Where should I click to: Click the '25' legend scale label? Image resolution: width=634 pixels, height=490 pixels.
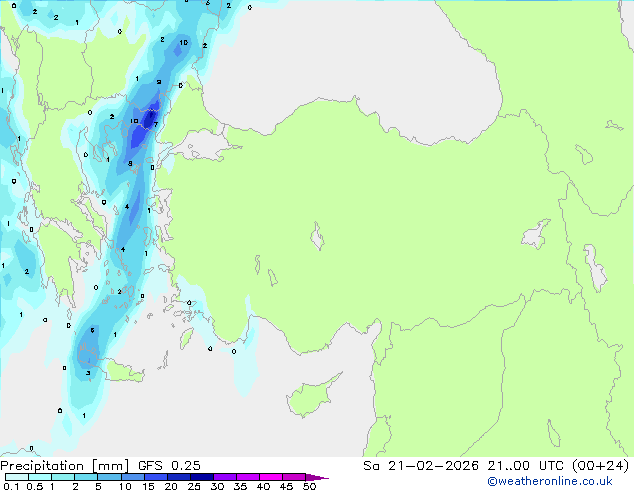click(x=194, y=486)
